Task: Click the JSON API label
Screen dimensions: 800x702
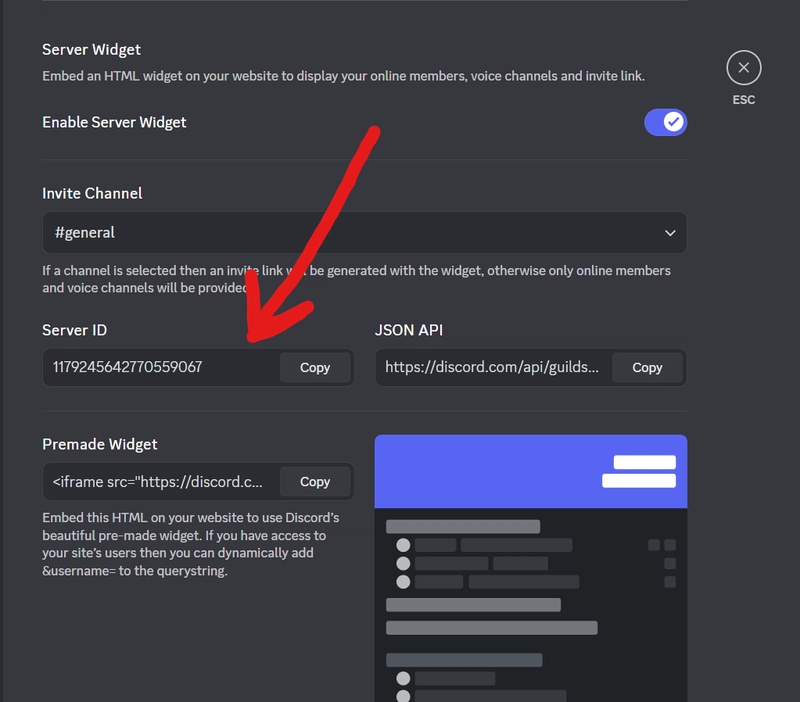Action: (x=409, y=330)
